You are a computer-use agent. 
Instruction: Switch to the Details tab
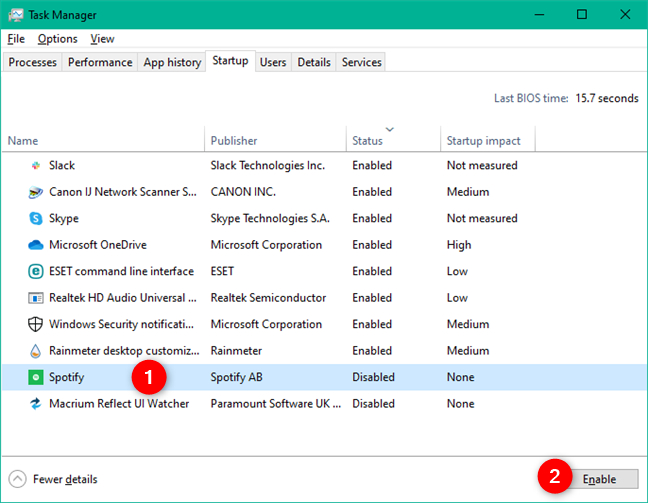[x=314, y=62]
